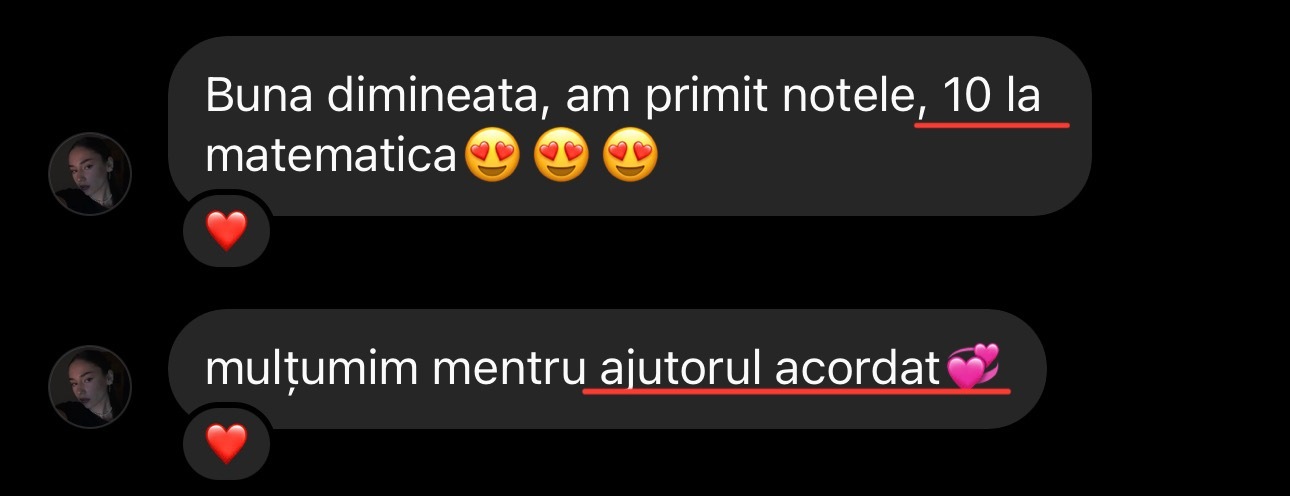Open the sender's avatar beside the second message
The height and width of the screenshot is (496, 1290).
pyautogui.click(x=91, y=387)
